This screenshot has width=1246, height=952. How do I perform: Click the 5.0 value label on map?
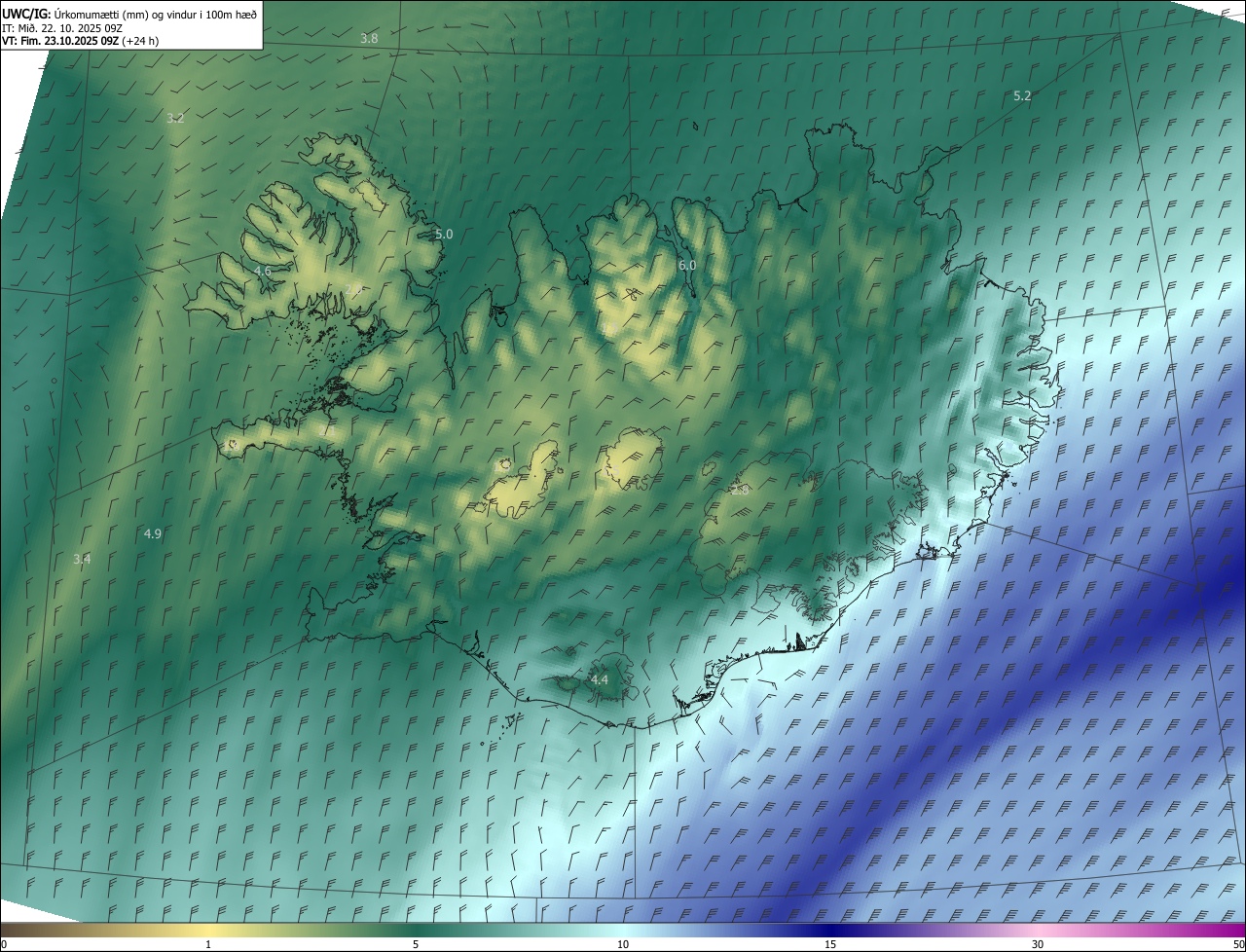(444, 234)
